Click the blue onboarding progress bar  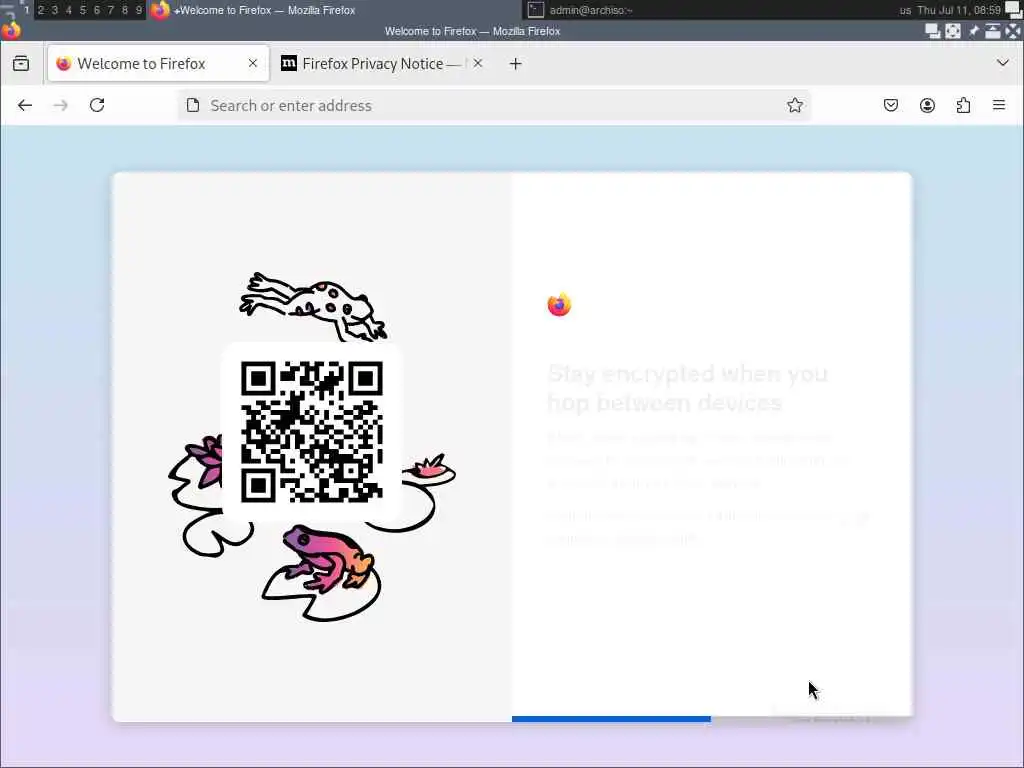611,719
